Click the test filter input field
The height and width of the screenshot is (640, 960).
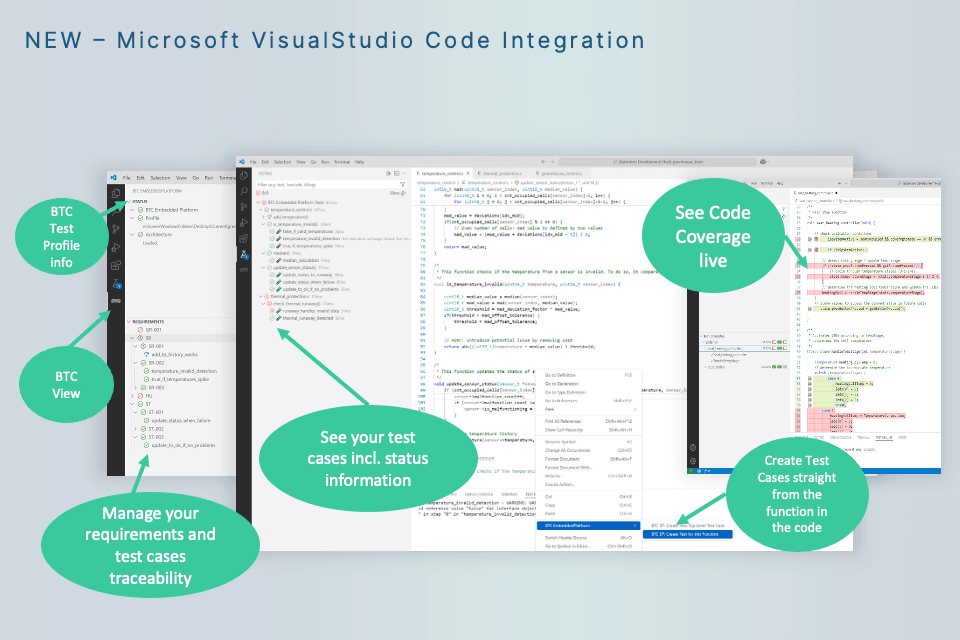(320, 184)
